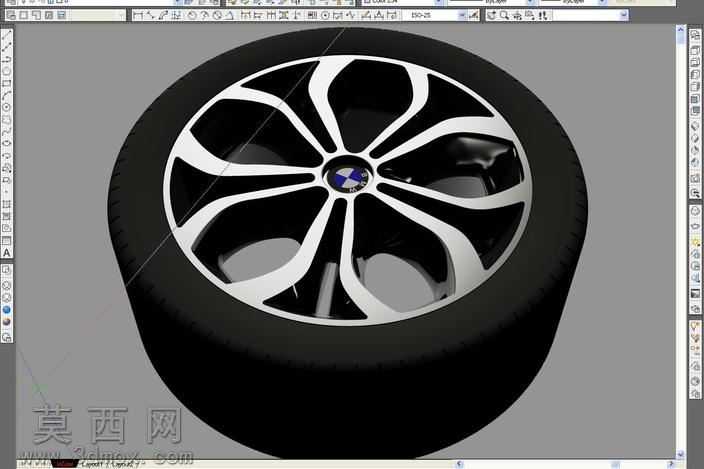Click the vertical scrollbar up arrow

point(680,30)
